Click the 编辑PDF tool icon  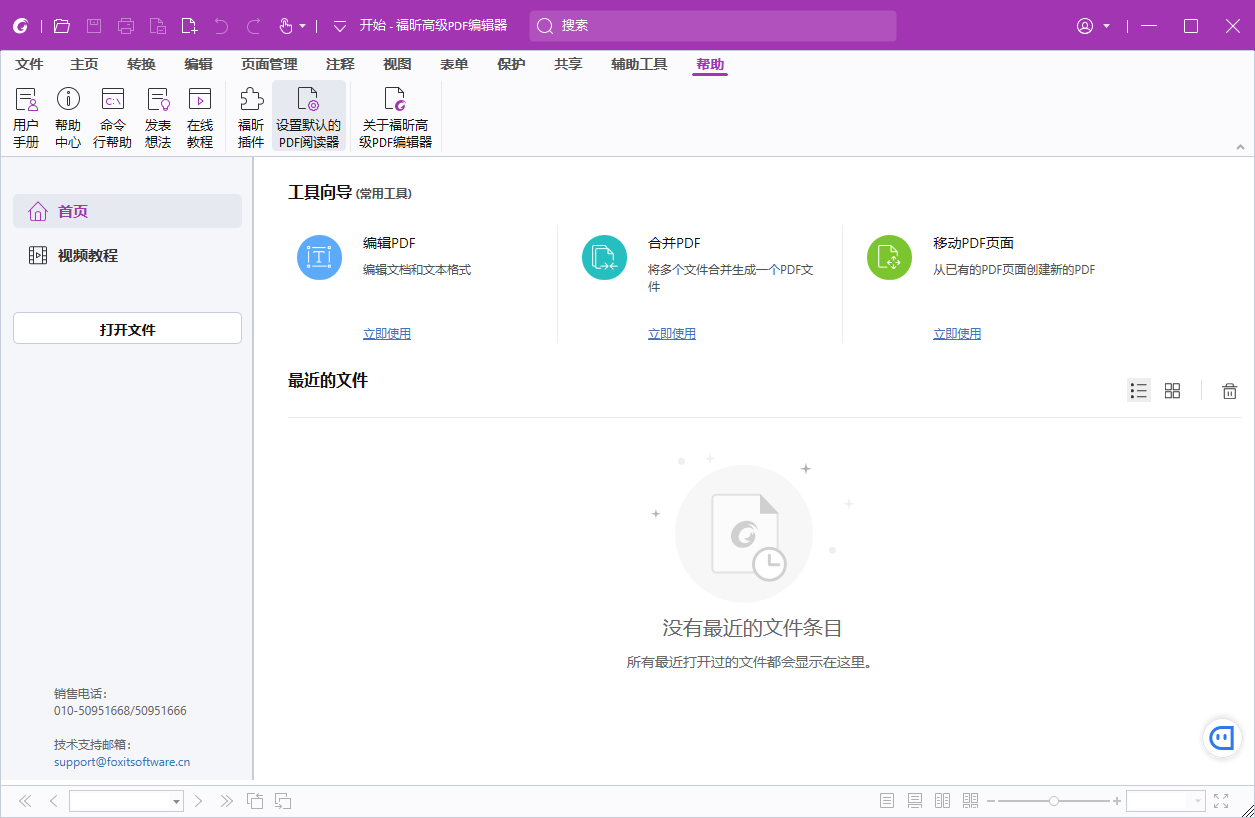click(x=319, y=257)
